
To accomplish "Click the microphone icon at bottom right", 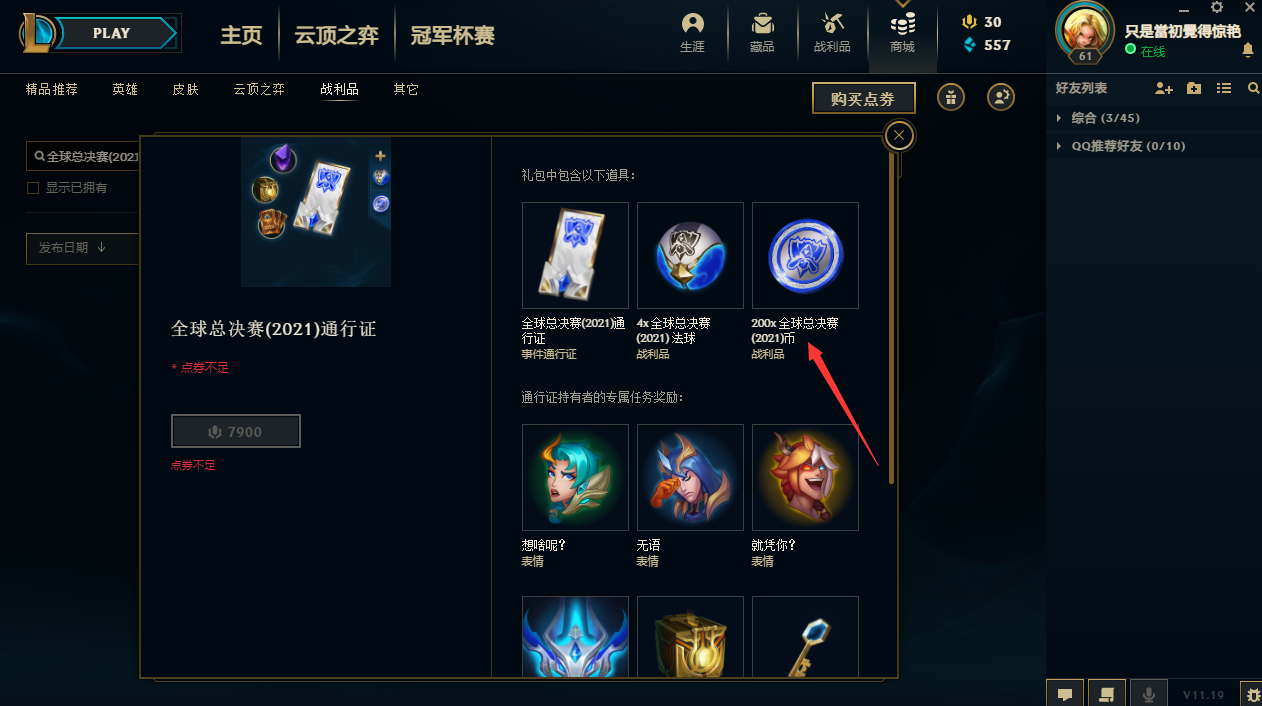I will point(1148,693).
